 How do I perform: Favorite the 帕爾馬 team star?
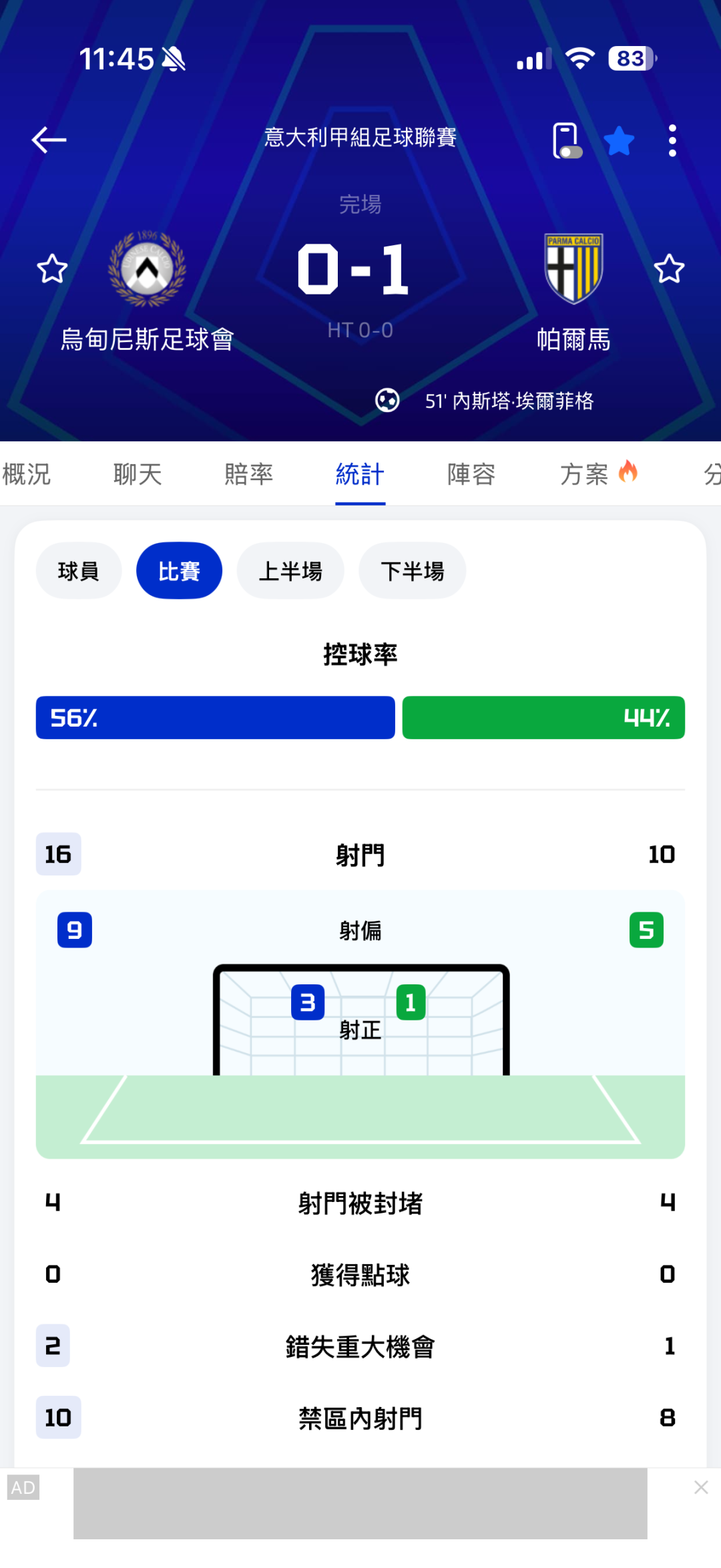[669, 268]
